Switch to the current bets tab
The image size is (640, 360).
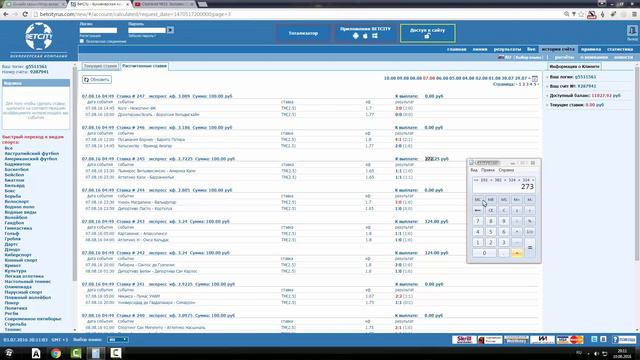coord(100,66)
